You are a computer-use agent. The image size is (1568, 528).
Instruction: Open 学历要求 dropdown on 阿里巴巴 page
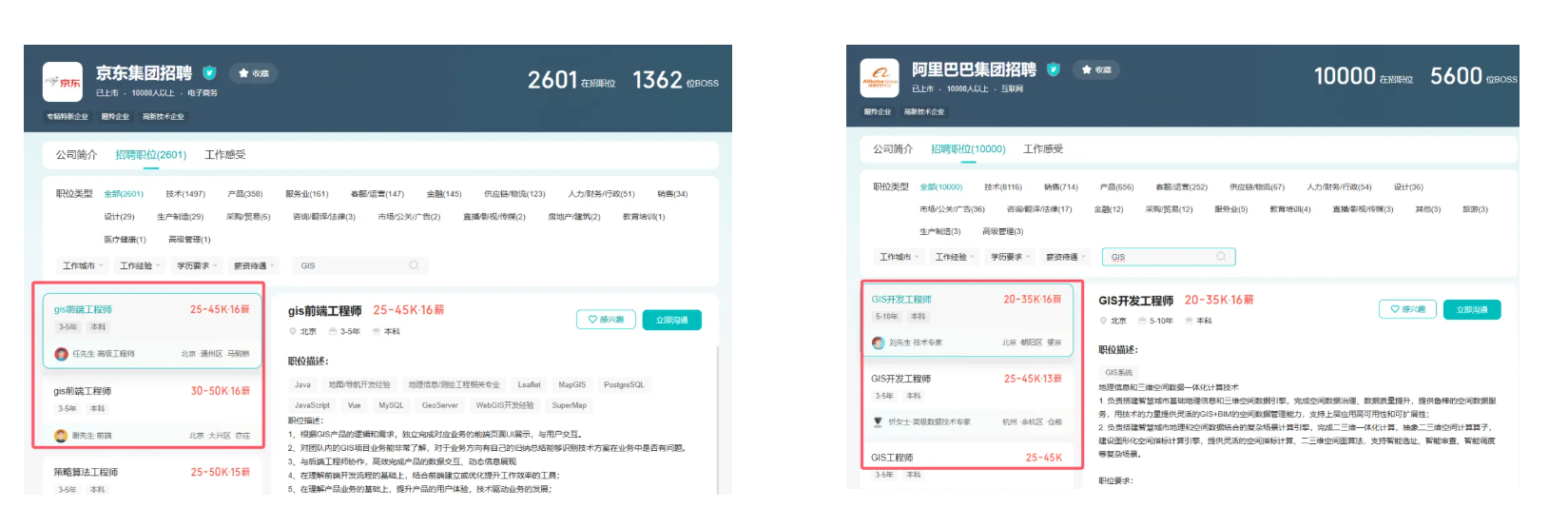[x=1010, y=257]
